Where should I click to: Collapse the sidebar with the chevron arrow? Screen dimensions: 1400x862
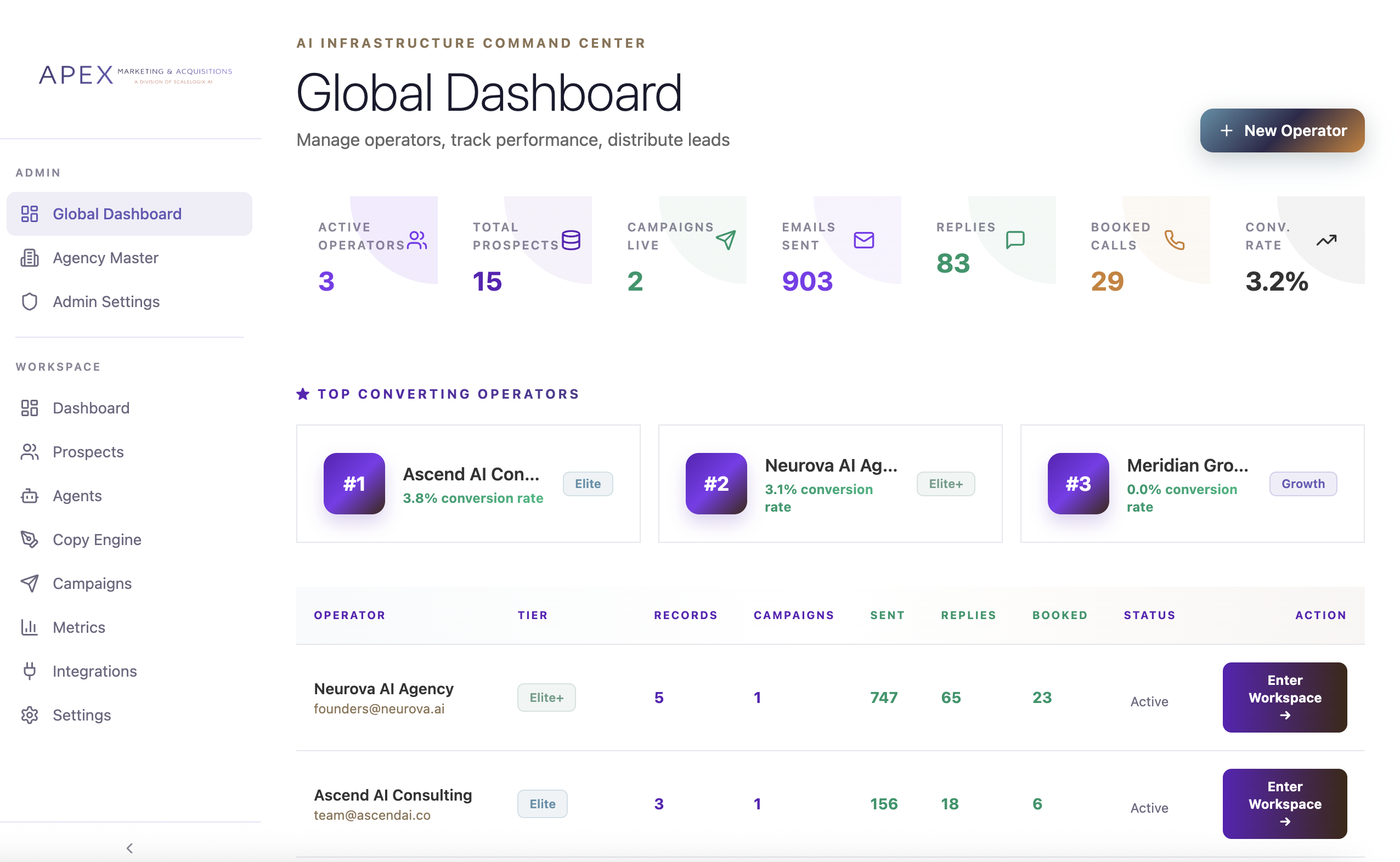[129, 847]
